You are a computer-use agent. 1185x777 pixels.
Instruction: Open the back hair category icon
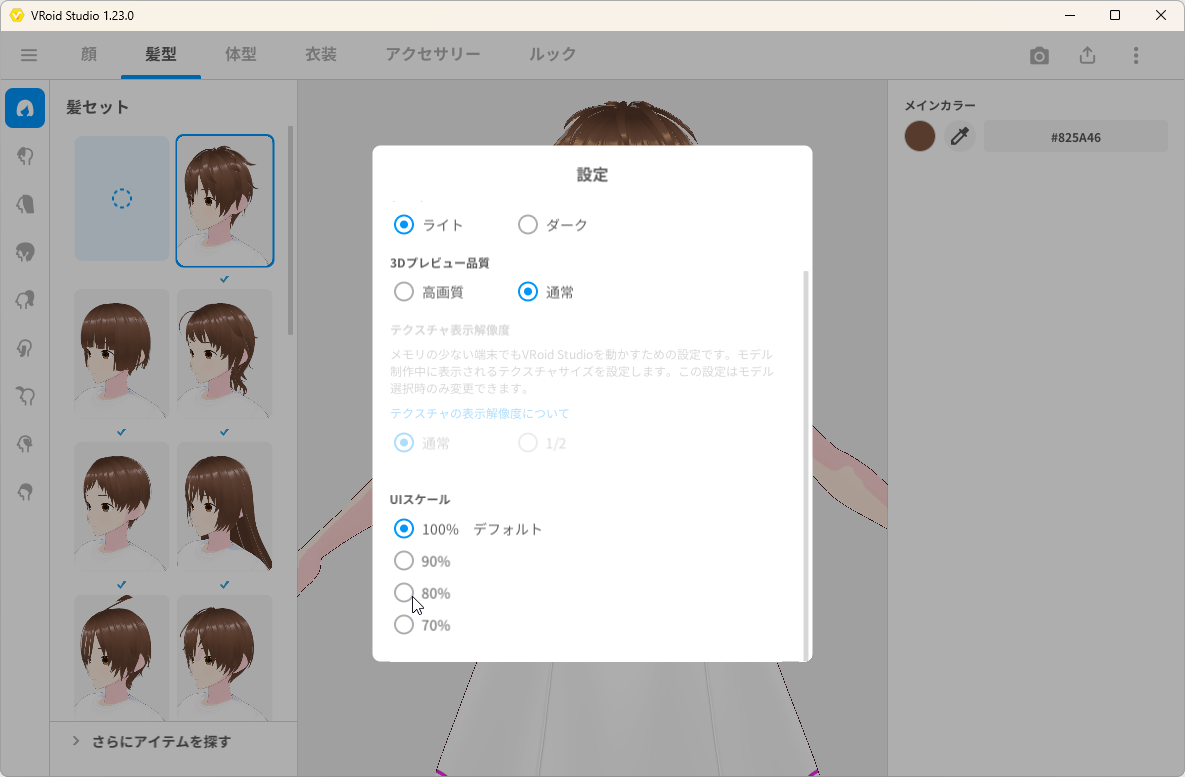click(x=24, y=204)
